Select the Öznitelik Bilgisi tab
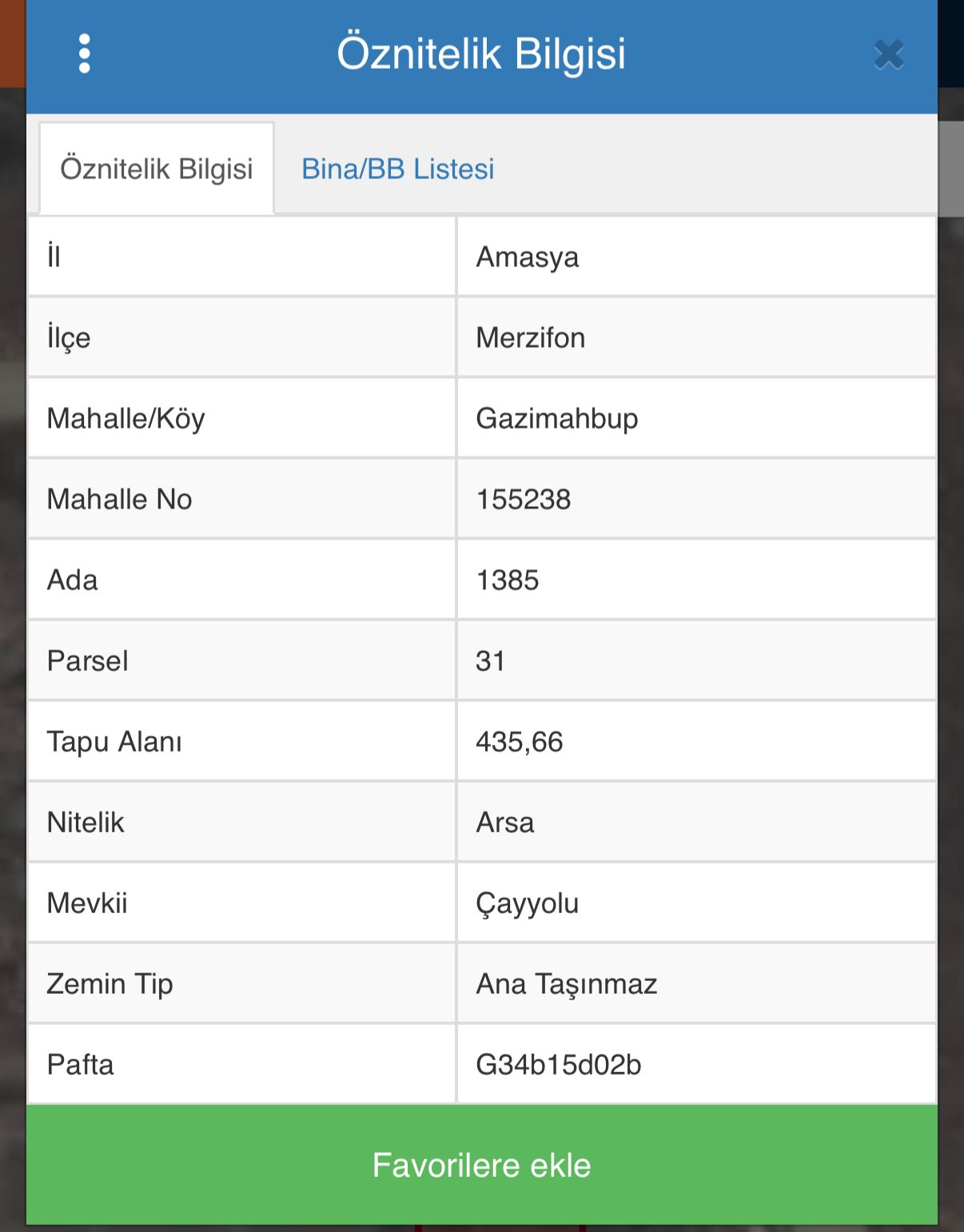This screenshot has height=1232, width=964. (x=157, y=169)
